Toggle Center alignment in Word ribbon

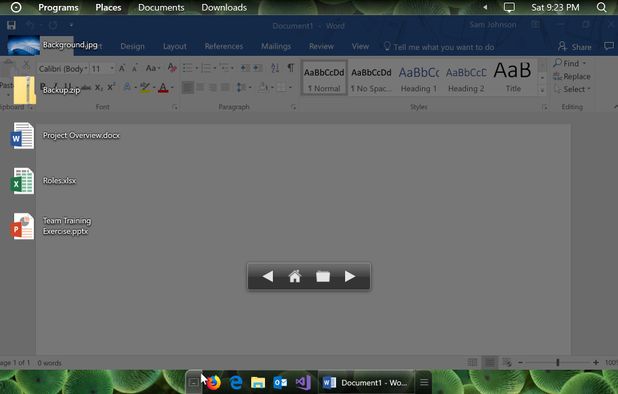point(200,87)
